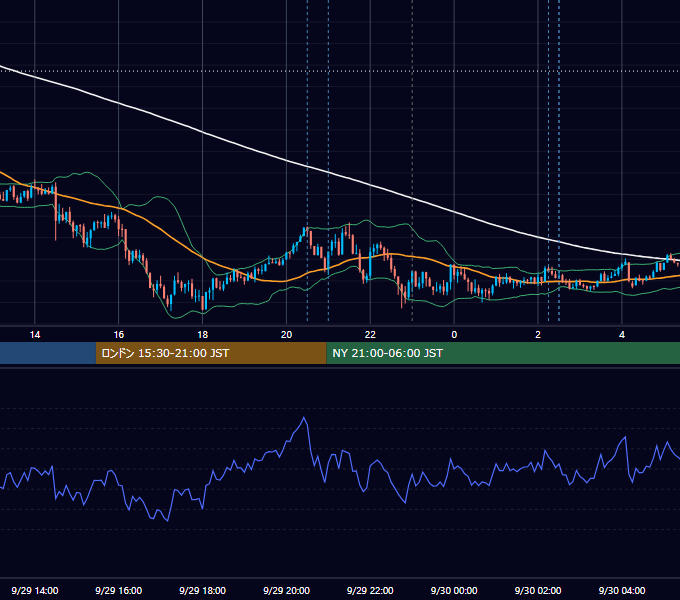Click the NY 21:00-06:00 JST session bar
The height and width of the screenshot is (600, 680).
(x=503, y=353)
